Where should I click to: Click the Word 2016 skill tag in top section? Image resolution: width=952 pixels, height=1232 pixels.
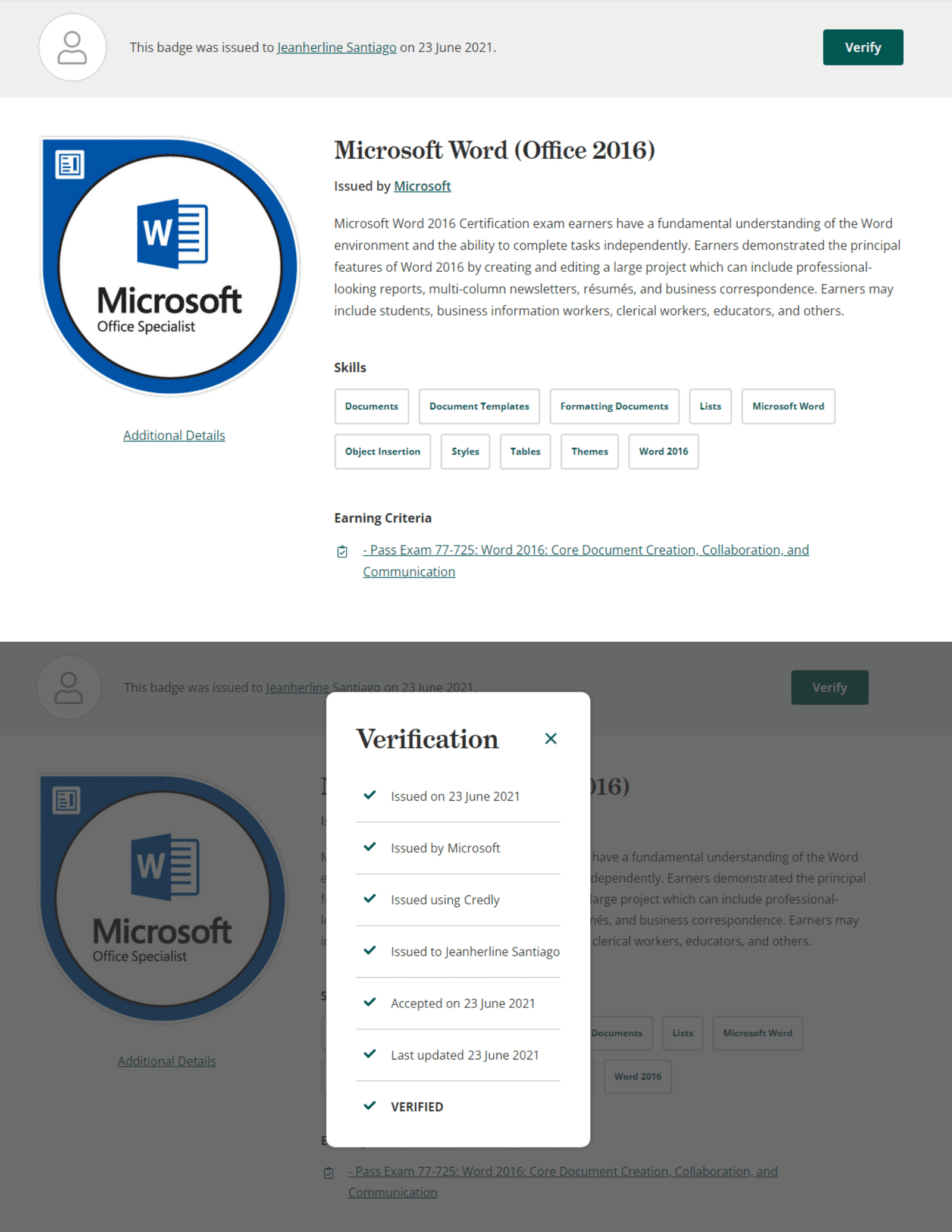[x=663, y=452]
